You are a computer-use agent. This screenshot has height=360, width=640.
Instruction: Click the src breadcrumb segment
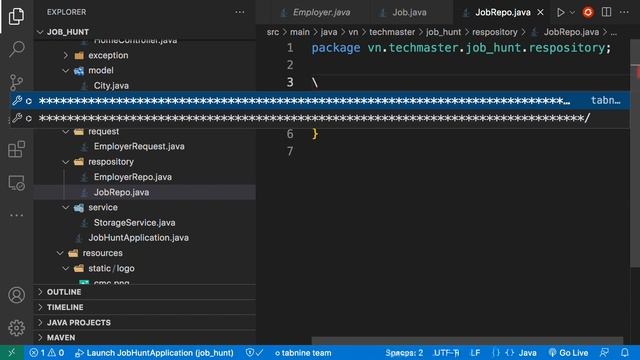273,32
